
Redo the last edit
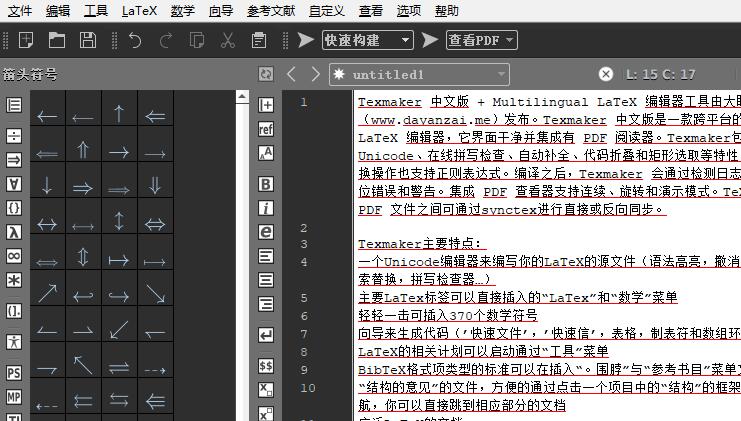coord(166,40)
